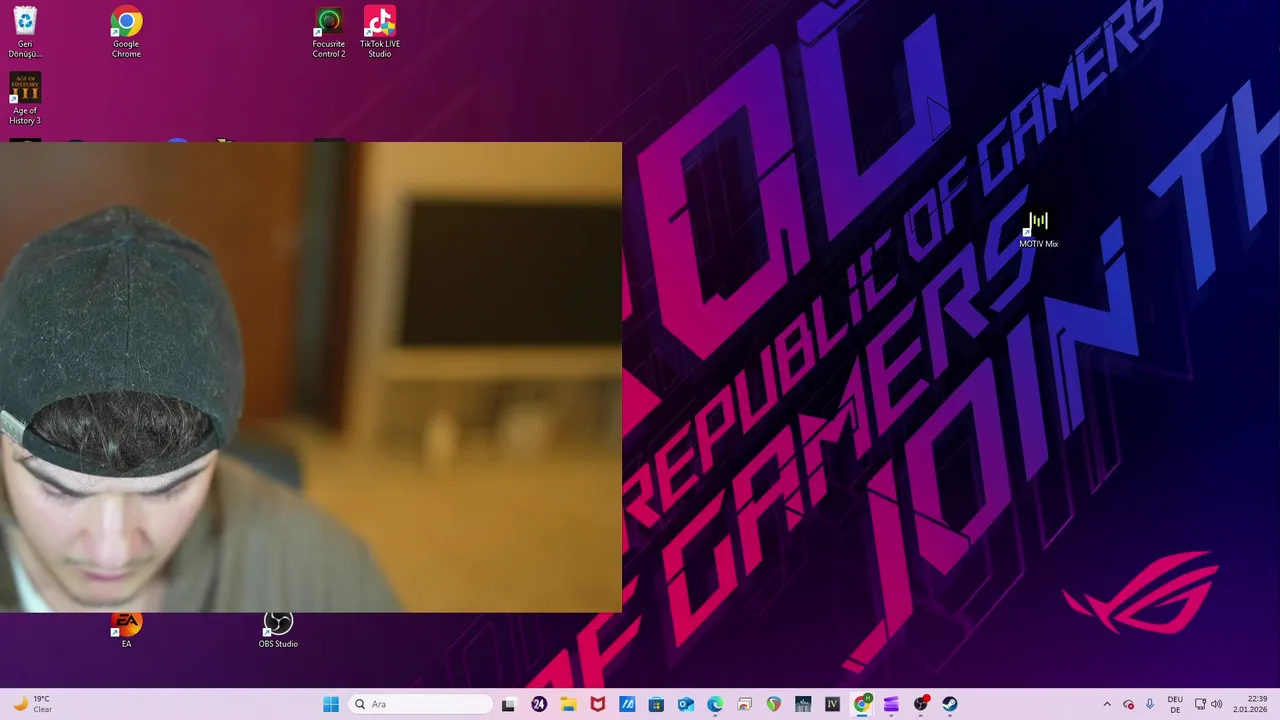Expand hidden system tray icons chevron
Image resolution: width=1280 pixels, height=720 pixels.
point(1107,704)
